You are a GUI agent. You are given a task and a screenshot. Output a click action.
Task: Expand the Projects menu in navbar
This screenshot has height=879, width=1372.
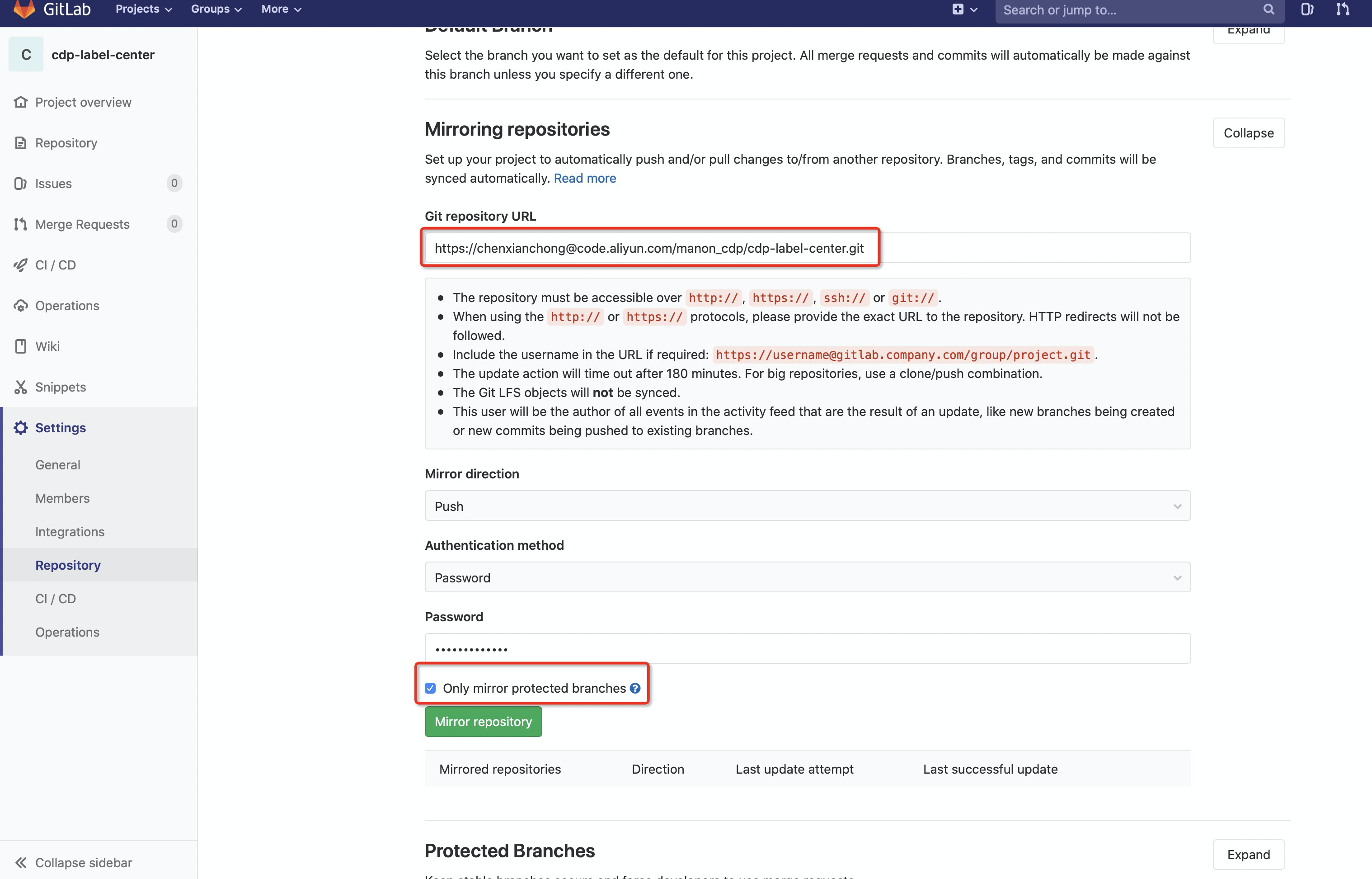(143, 9)
